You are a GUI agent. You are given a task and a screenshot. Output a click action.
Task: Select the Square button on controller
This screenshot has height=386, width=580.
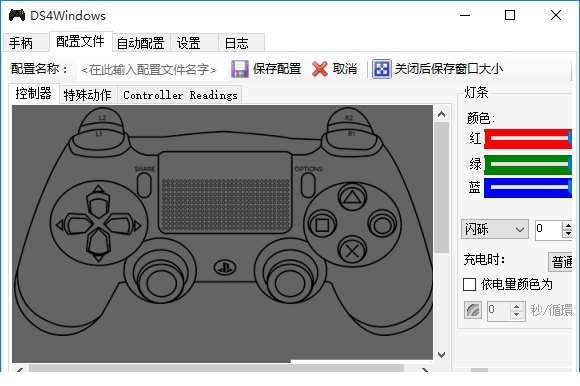point(322,225)
